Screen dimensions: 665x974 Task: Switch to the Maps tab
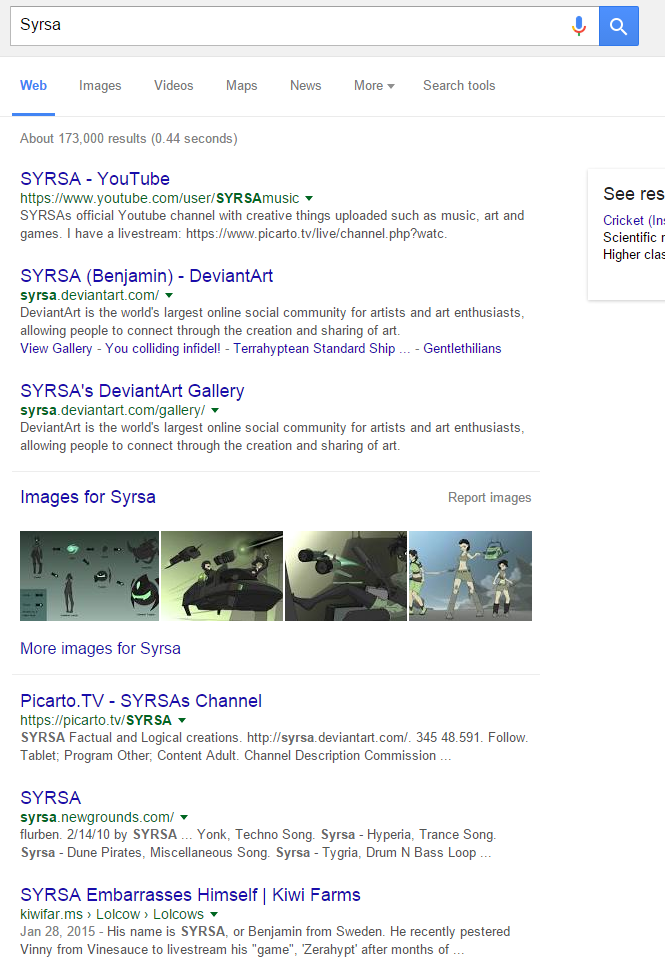(x=242, y=86)
